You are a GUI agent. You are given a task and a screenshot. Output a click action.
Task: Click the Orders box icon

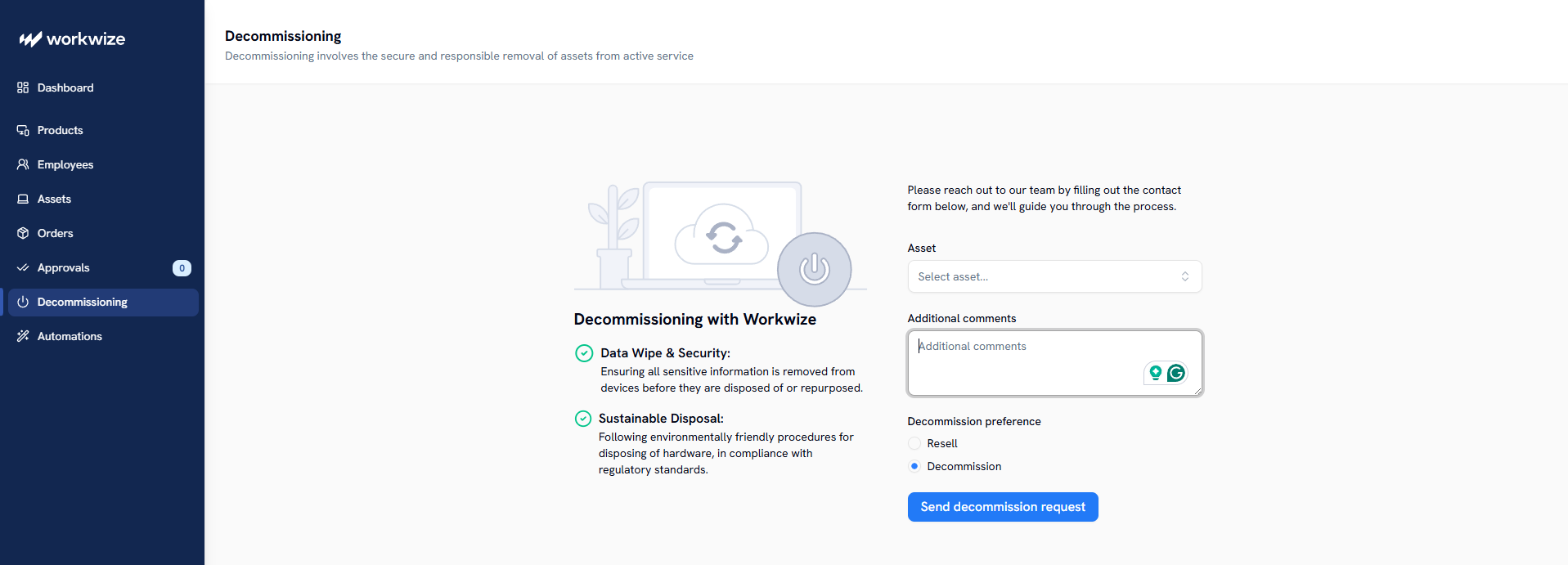pos(23,233)
